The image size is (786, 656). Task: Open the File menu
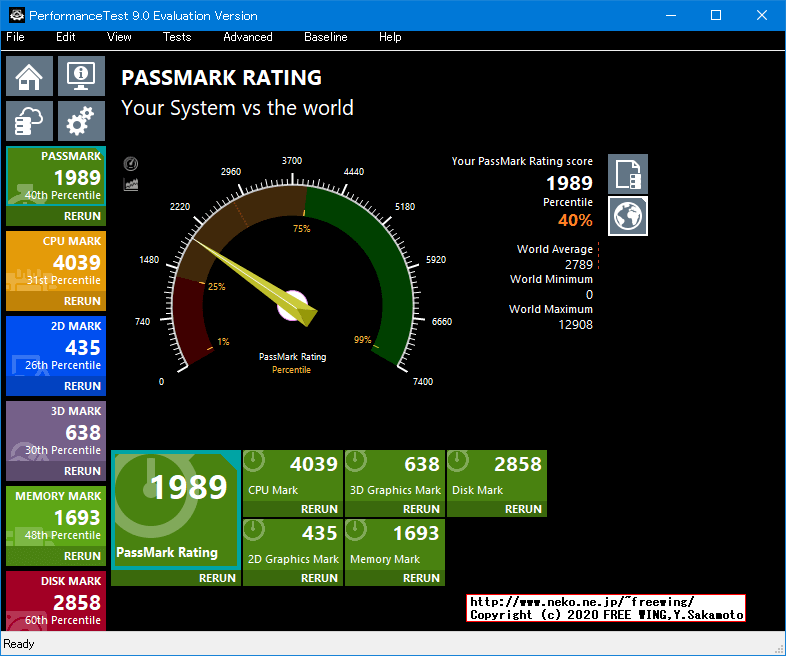point(15,37)
